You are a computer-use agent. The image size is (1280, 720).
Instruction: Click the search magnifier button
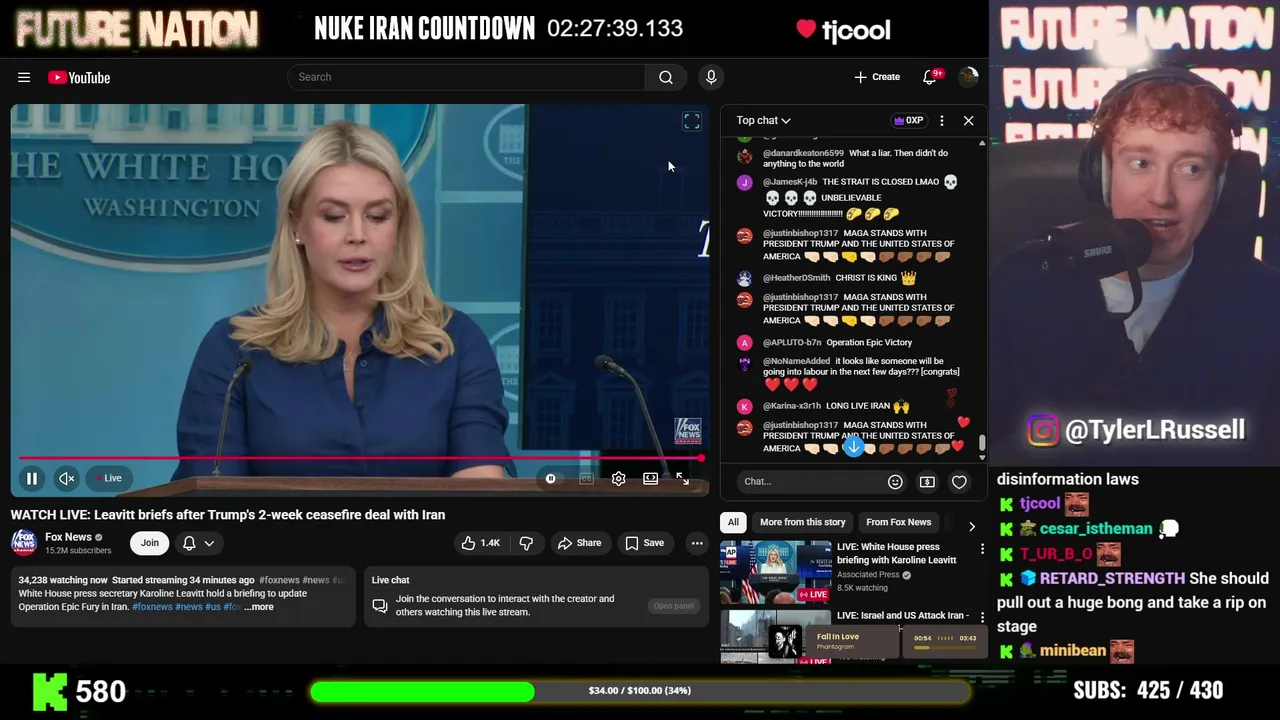(666, 77)
